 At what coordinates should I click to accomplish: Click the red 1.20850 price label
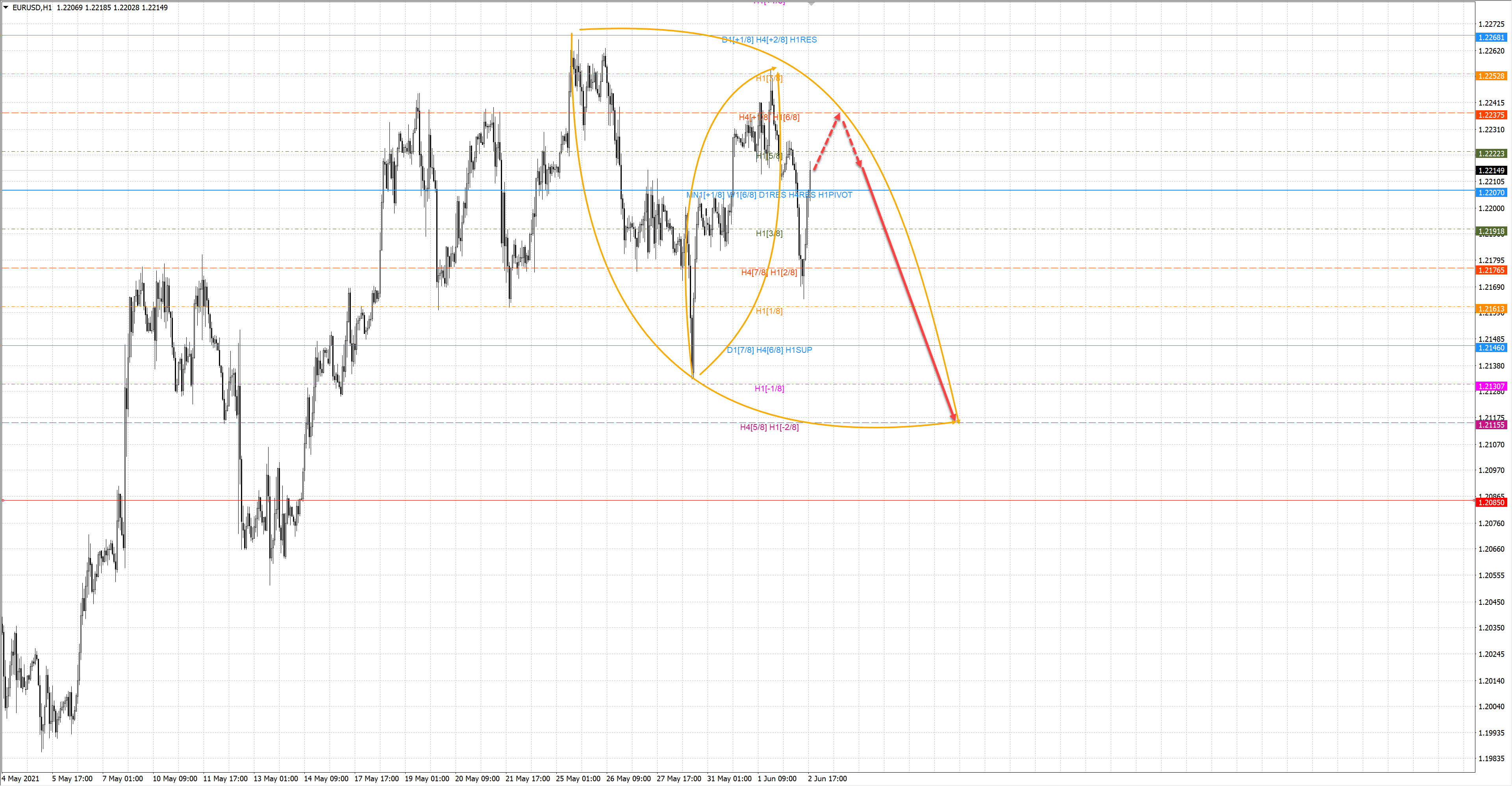click(x=1491, y=502)
